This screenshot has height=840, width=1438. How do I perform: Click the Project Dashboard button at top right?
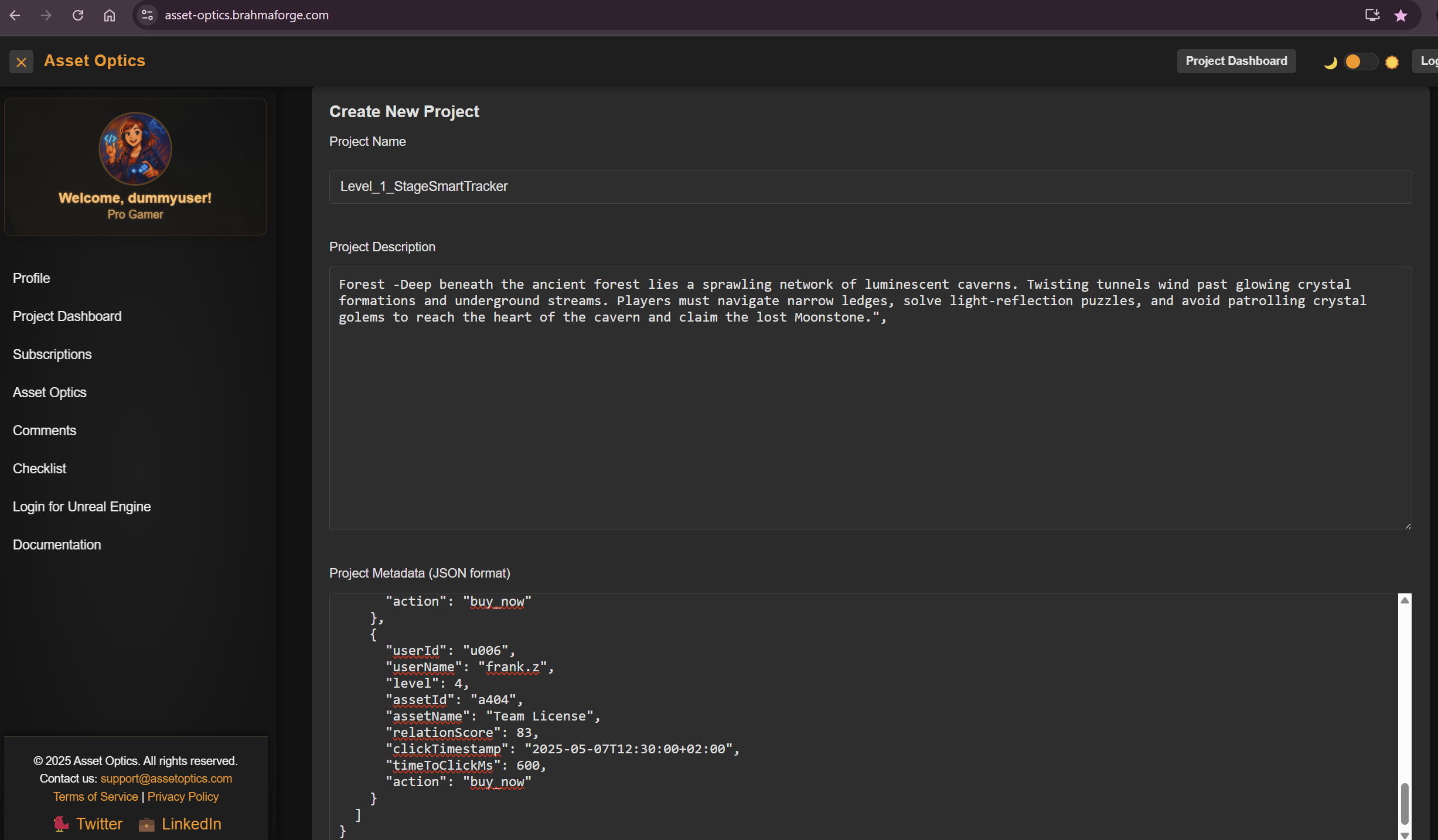pos(1236,61)
